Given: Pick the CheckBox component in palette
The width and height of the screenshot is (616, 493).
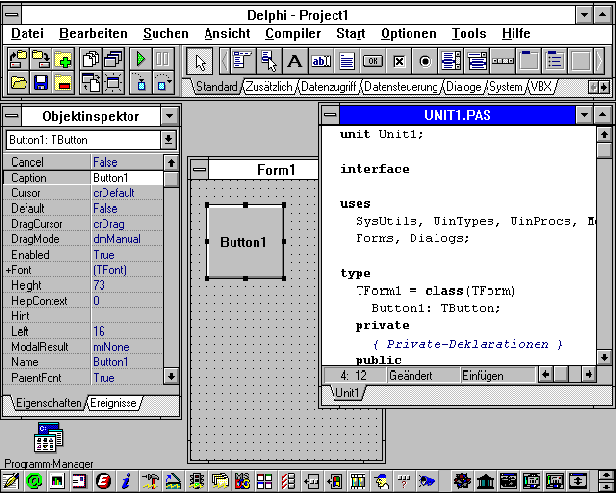Looking at the screenshot, I should (399, 61).
